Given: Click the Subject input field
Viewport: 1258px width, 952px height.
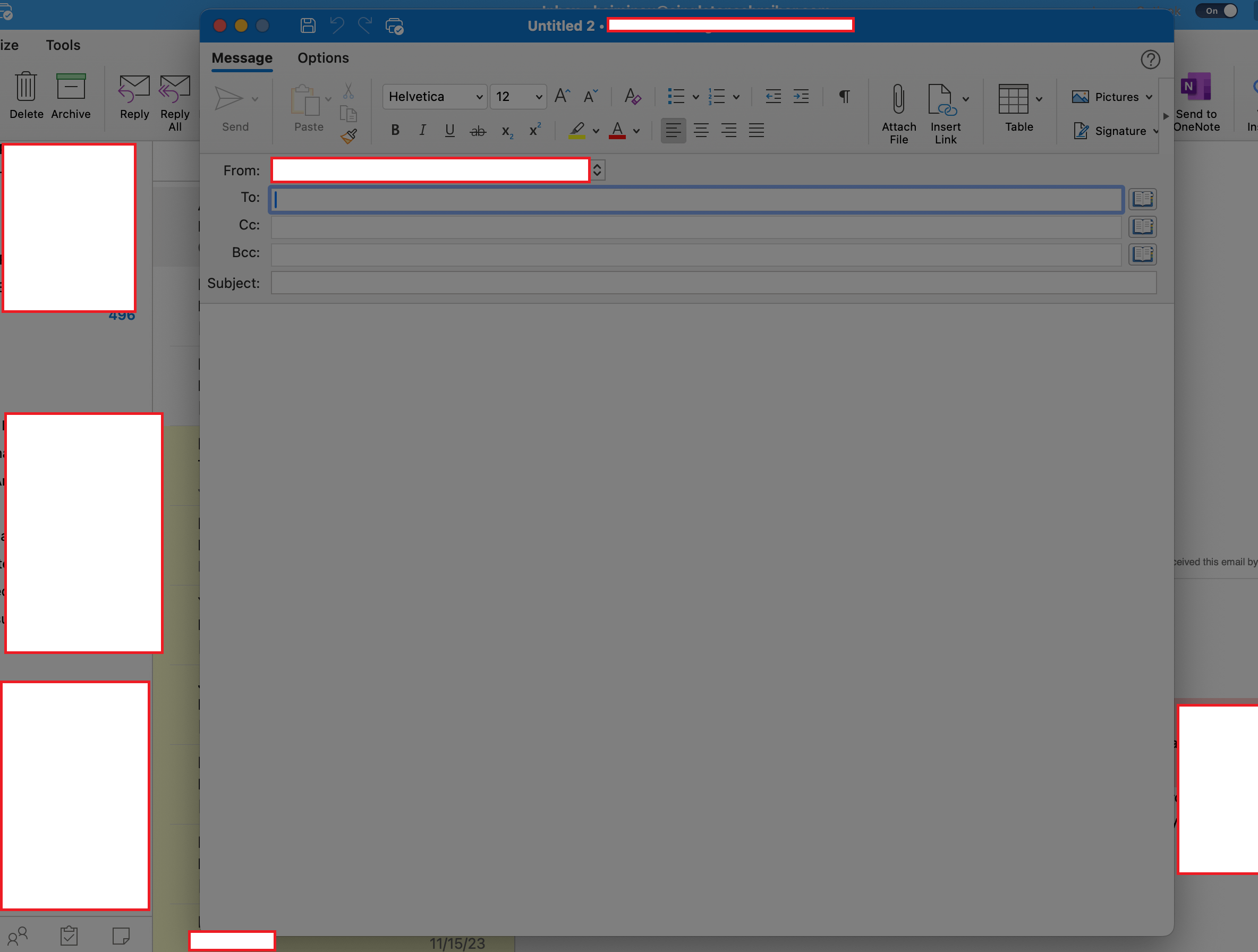Looking at the screenshot, I should tap(713, 283).
